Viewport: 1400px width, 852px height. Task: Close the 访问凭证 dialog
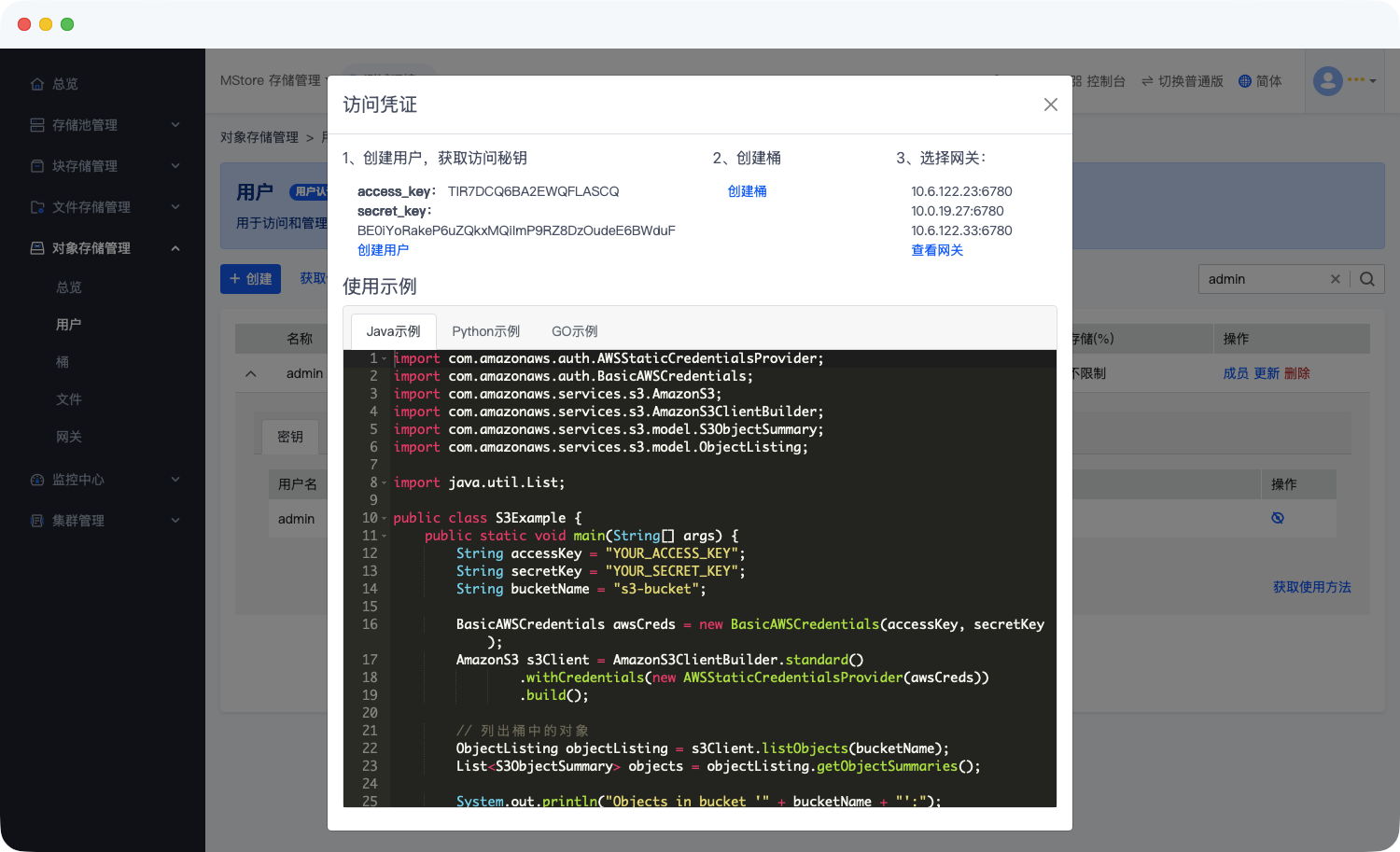pyautogui.click(x=1050, y=105)
